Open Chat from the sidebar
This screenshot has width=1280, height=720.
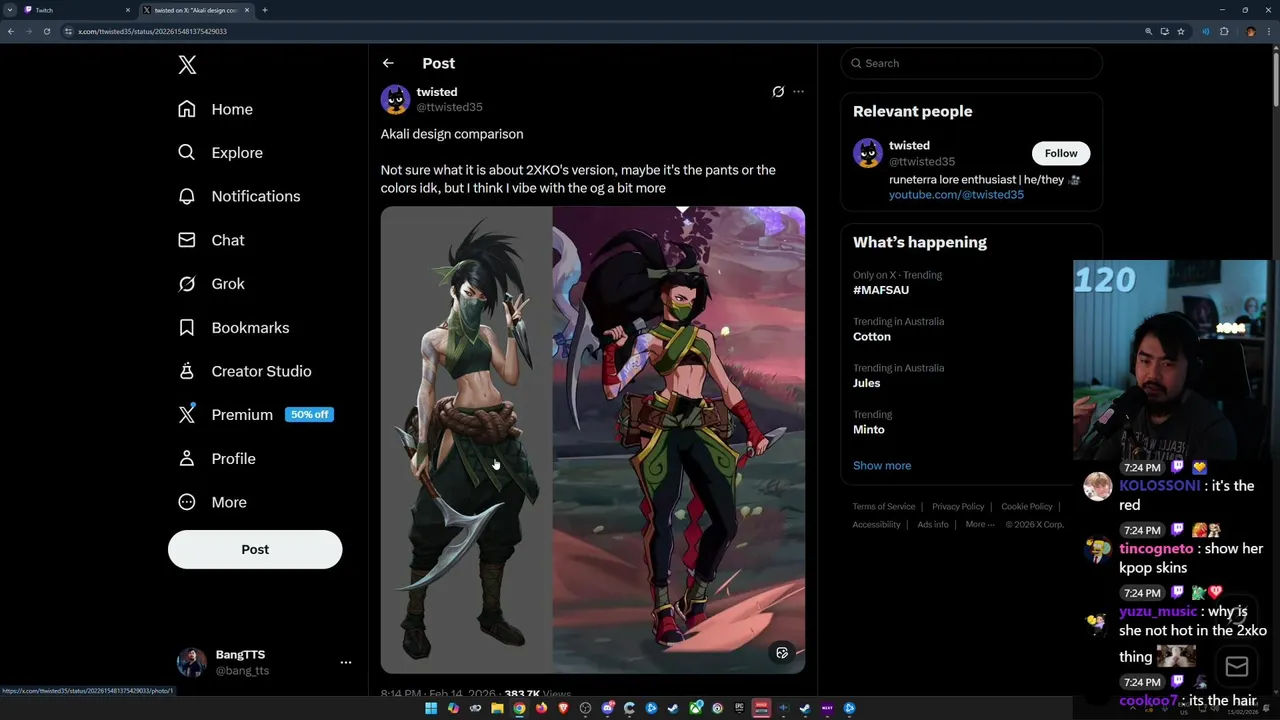[211, 240]
